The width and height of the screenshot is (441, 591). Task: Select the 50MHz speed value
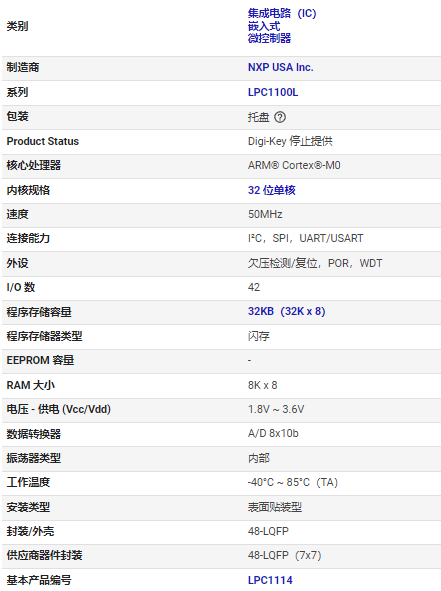pyautogui.click(x=265, y=214)
